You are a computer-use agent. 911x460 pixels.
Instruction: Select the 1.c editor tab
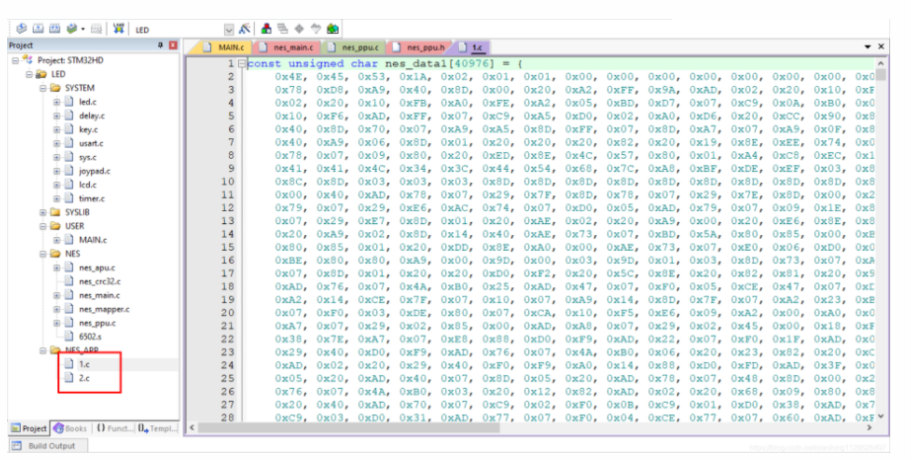tap(472, 47)
